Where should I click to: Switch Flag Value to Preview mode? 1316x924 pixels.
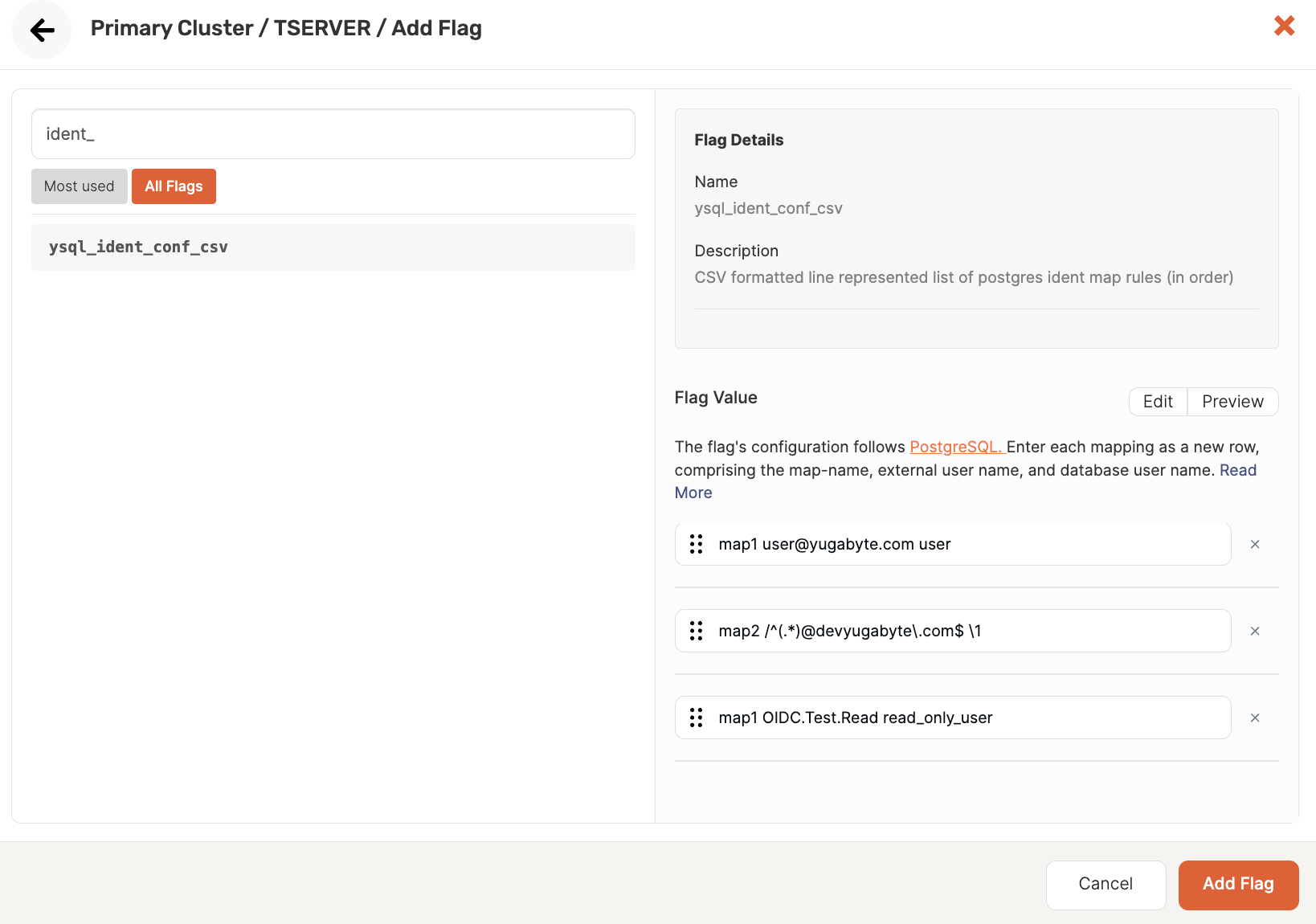[x=1232, y=401]
